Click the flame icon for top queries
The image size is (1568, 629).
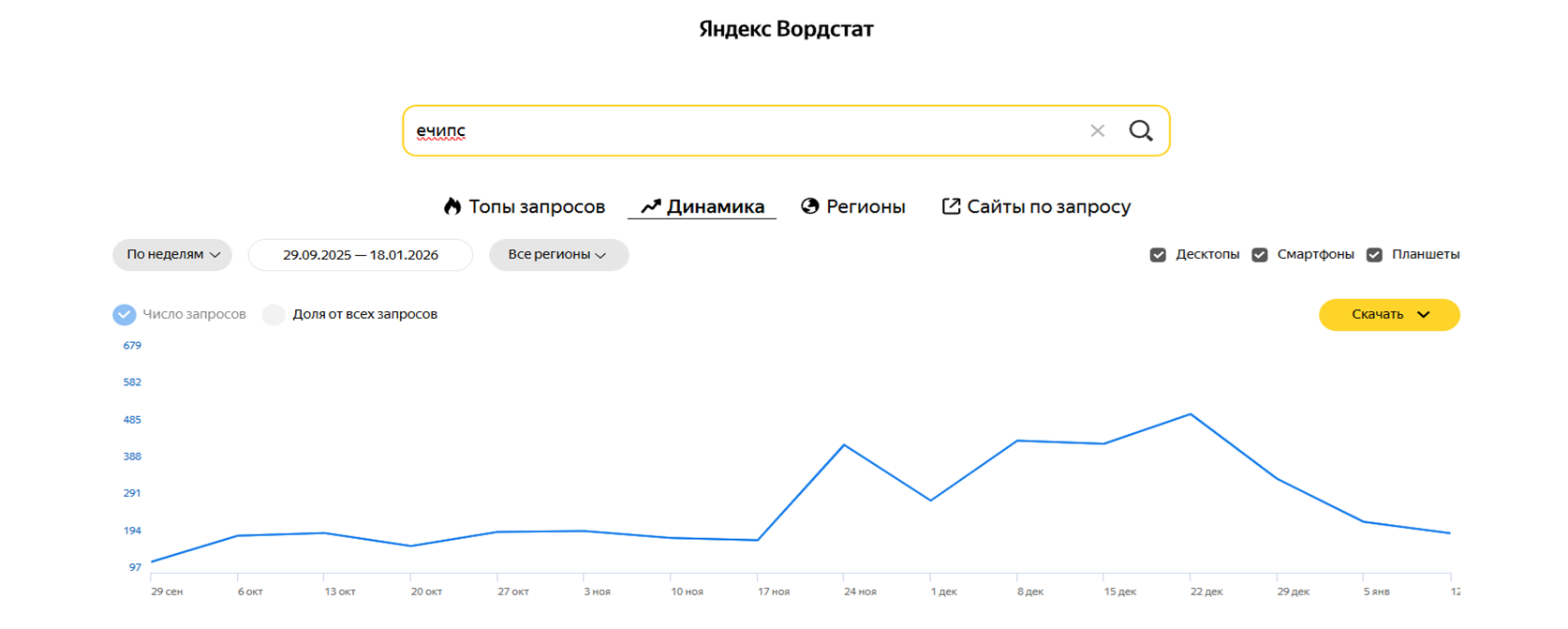pos(452,206)
